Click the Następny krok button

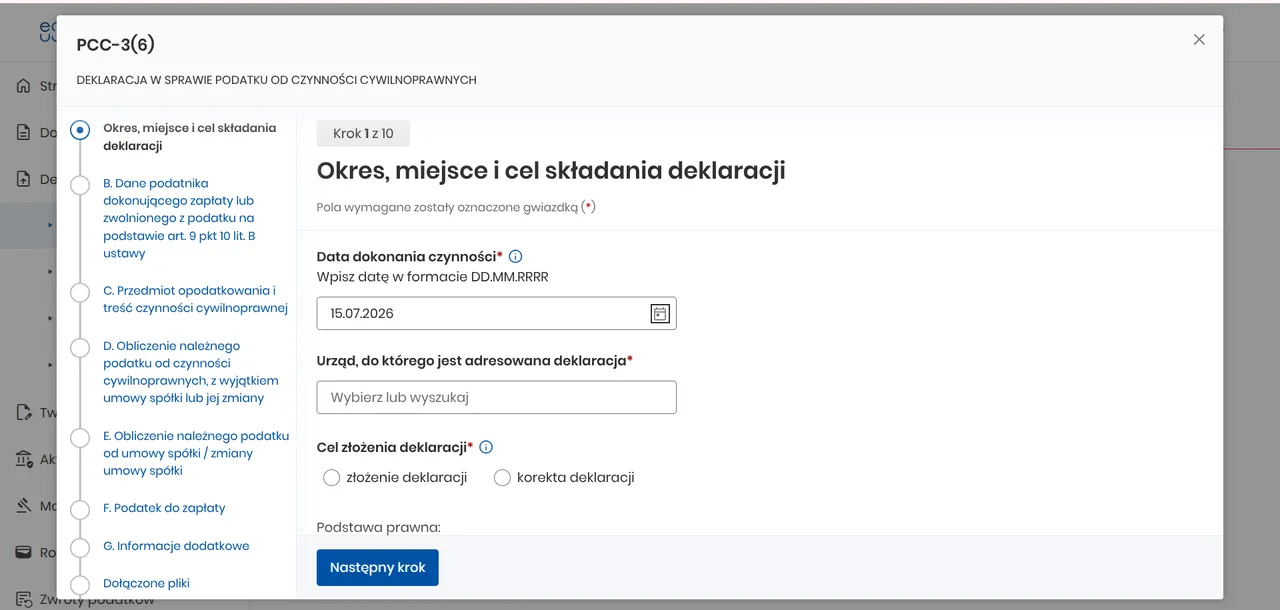[x=378, y=567]
